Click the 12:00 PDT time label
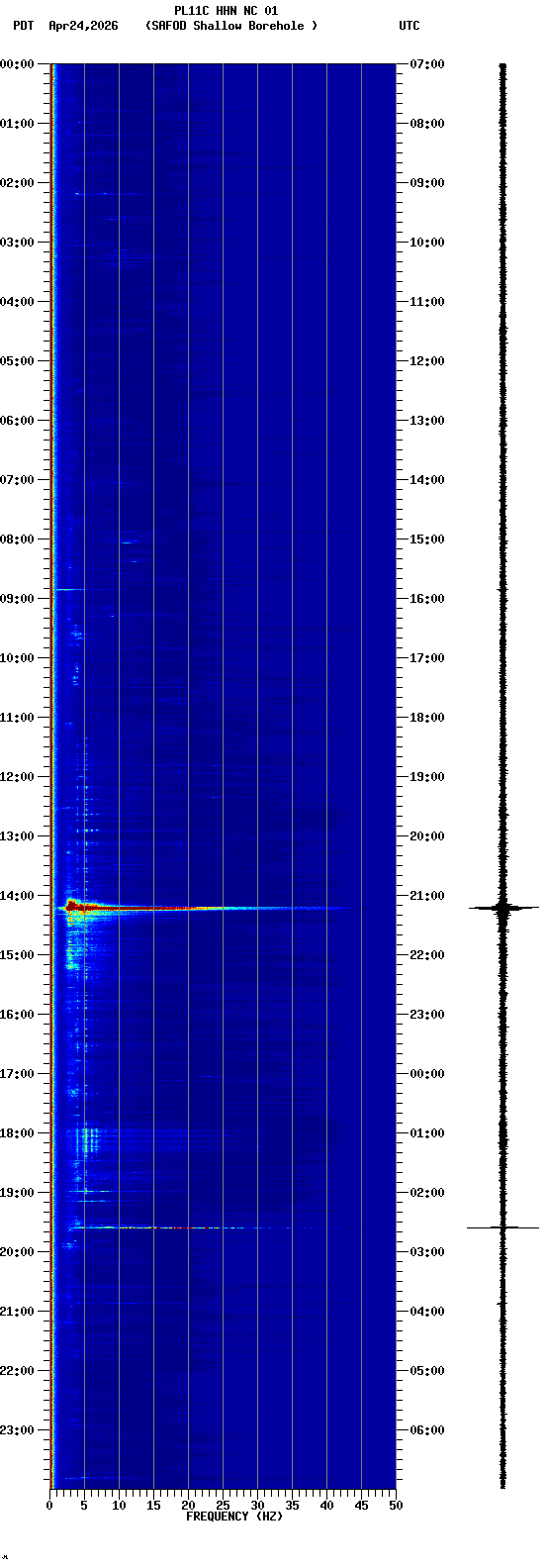 click(x=17, y=776)
